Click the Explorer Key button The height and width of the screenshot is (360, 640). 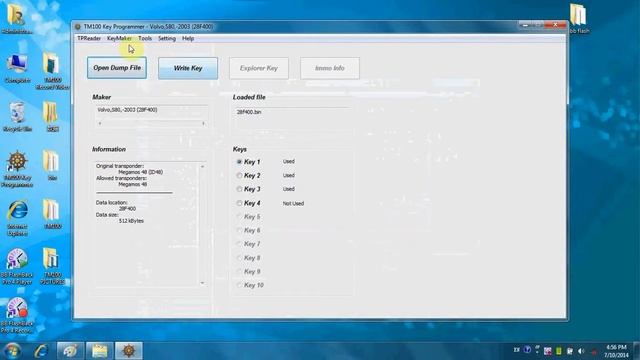259,68
